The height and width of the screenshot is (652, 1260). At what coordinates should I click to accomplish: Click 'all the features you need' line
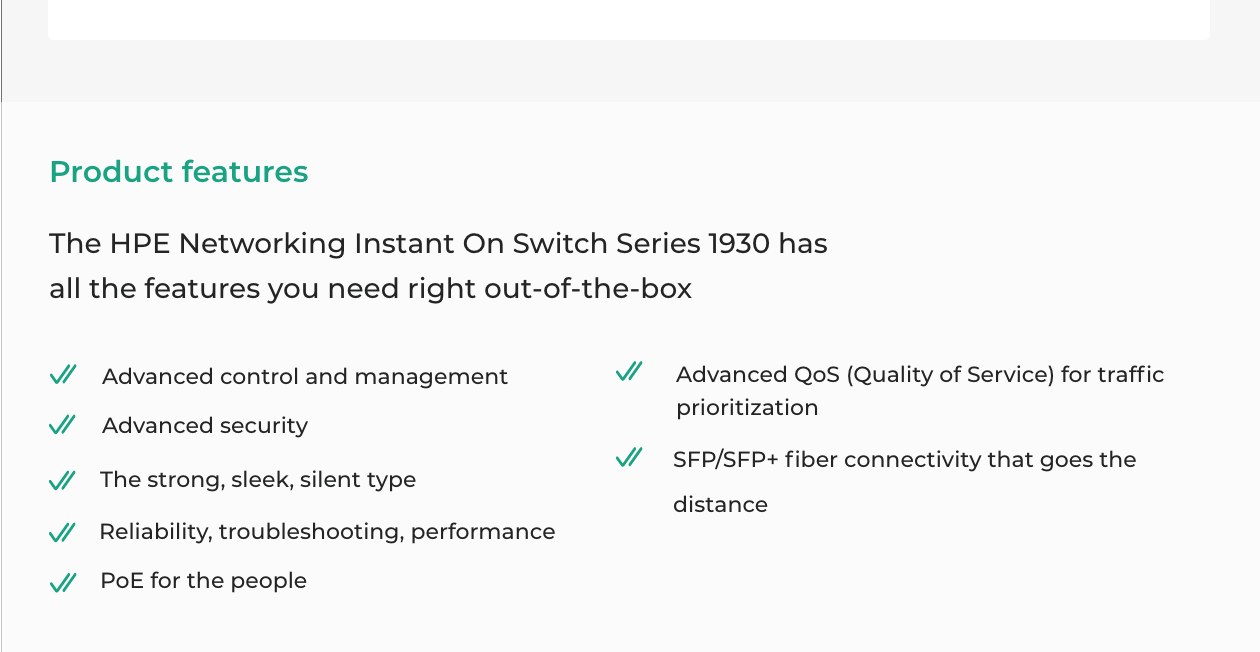tap(370, 289)
